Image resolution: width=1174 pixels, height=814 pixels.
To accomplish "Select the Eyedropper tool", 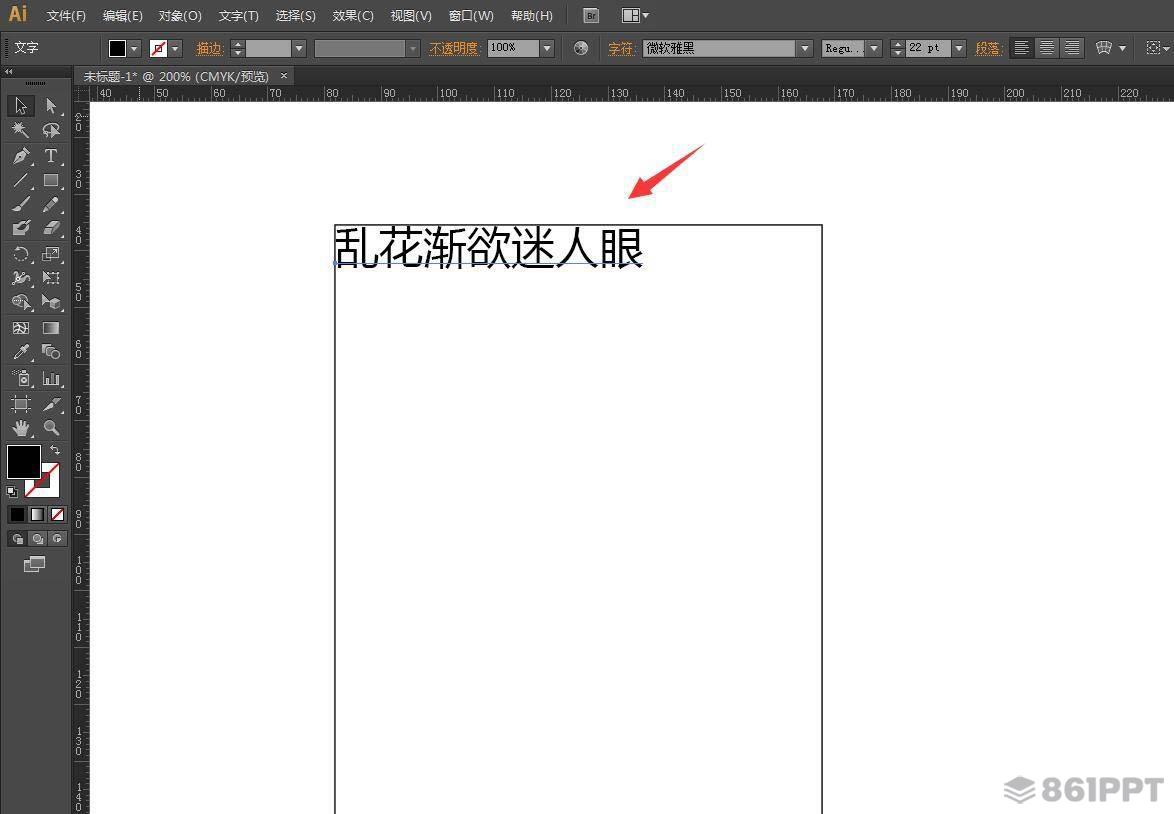I will coord(21,352).
